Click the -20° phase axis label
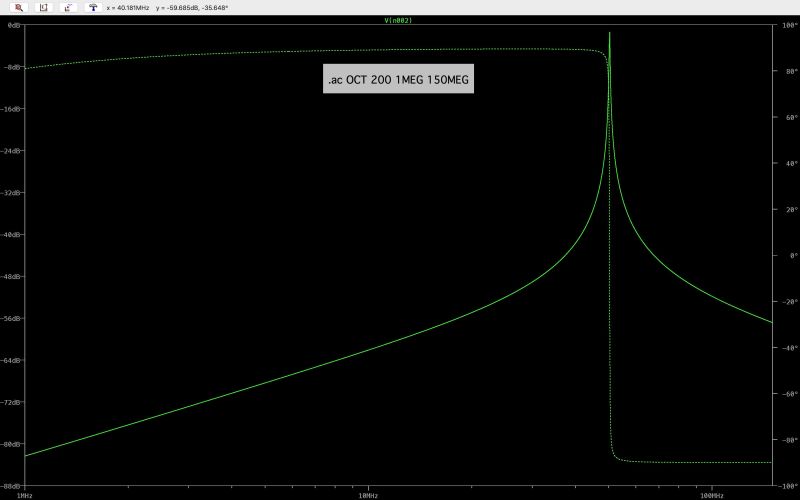 (788, 302)
